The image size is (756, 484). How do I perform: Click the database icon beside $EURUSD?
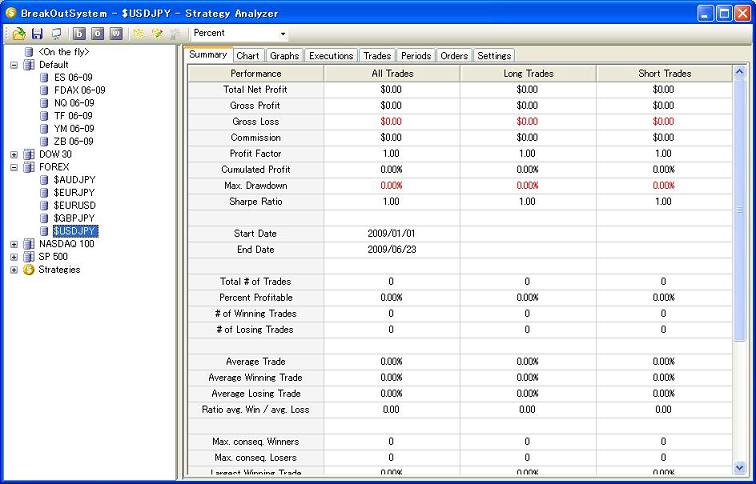(x=44, y=205)
